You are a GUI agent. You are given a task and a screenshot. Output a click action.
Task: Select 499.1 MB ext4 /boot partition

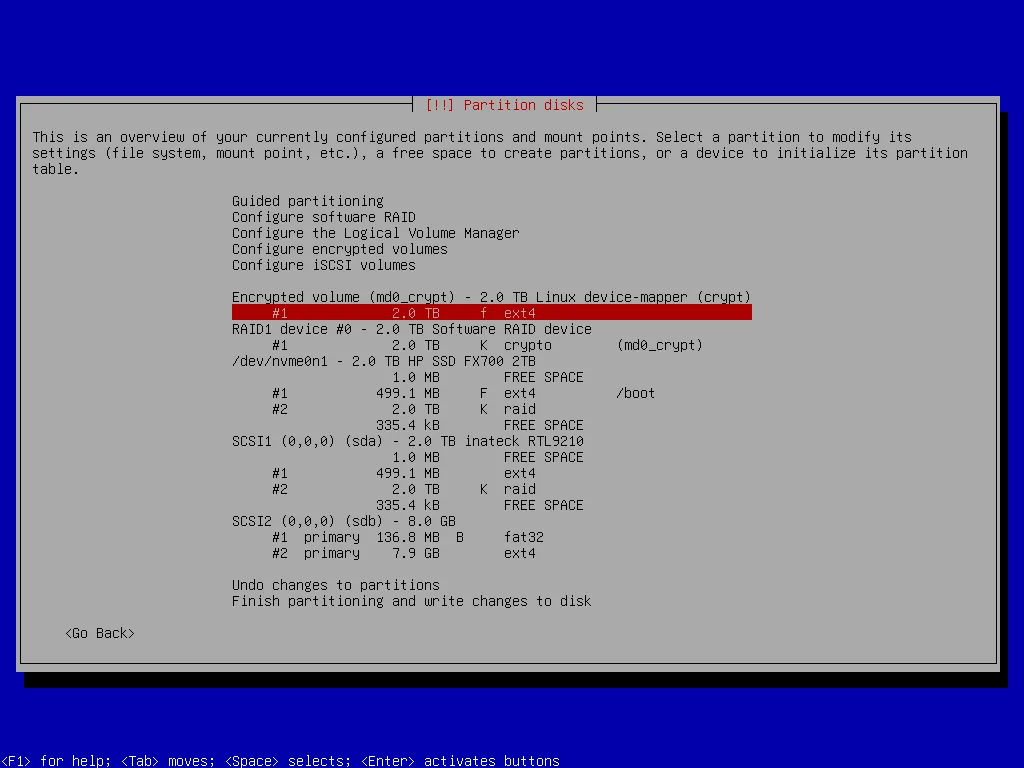[463, 393]
